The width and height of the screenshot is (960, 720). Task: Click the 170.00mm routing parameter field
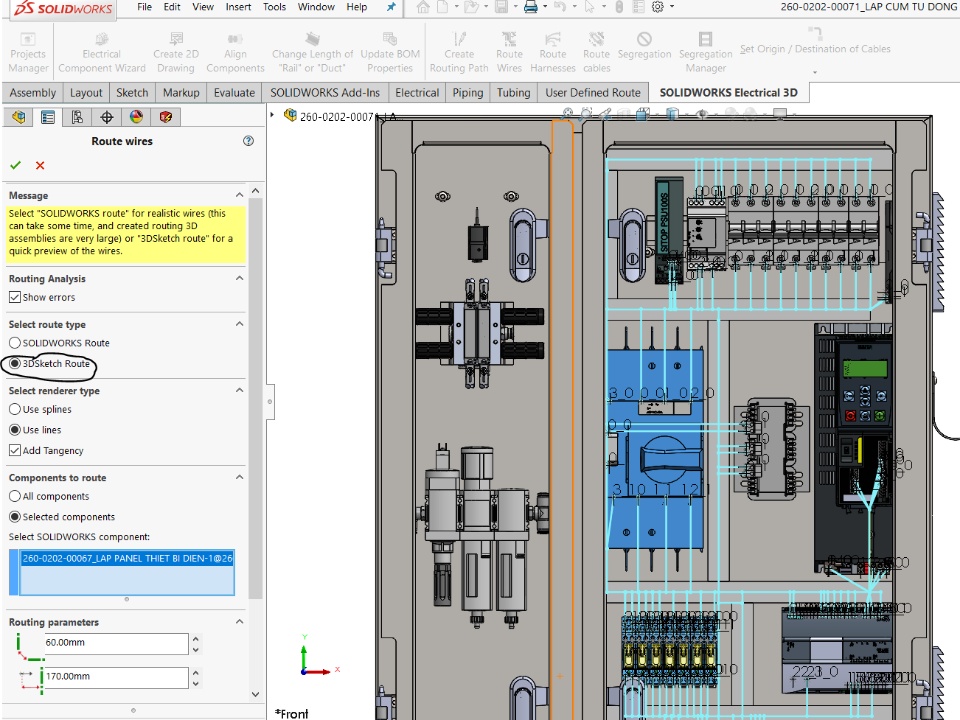(115, 677)
